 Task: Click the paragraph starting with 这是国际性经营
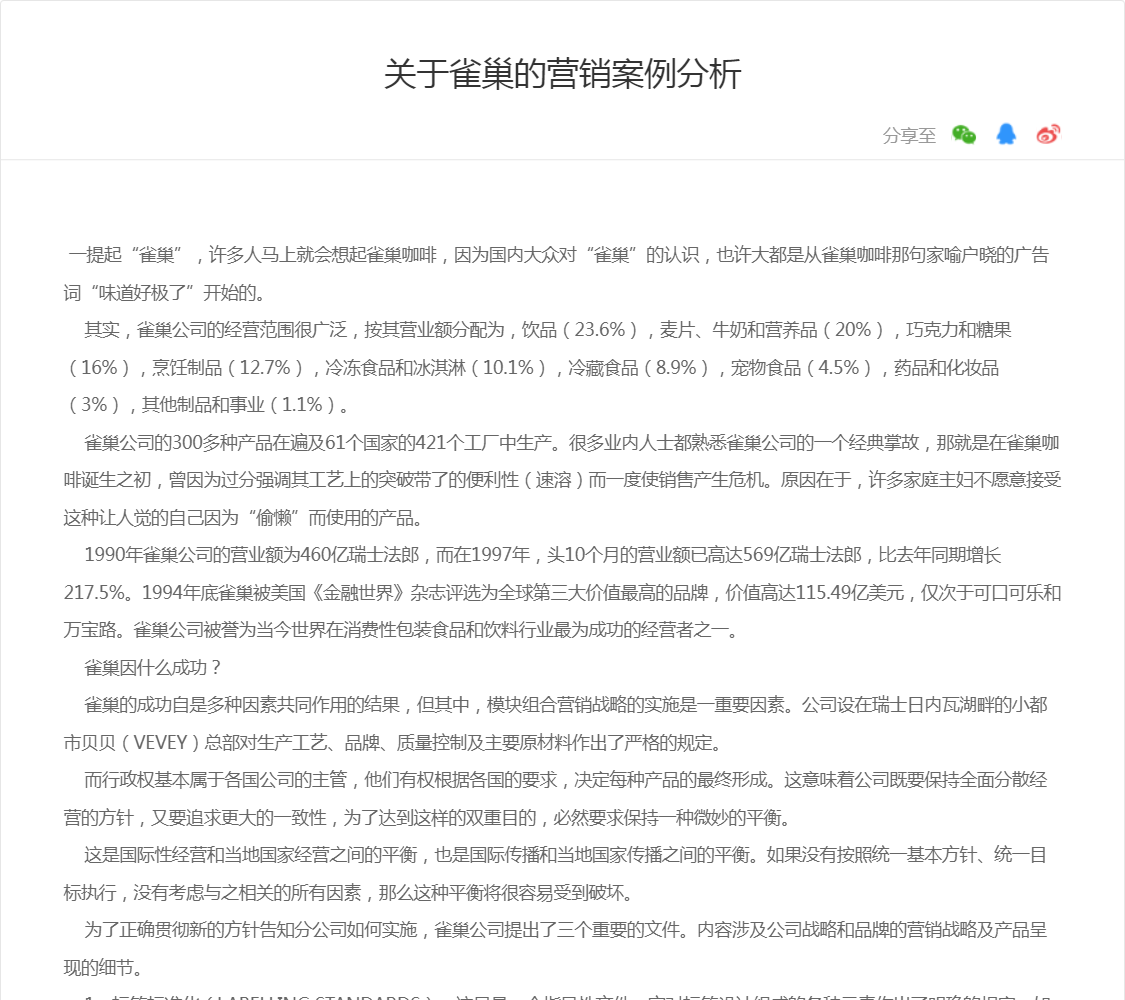click(560, 855)
